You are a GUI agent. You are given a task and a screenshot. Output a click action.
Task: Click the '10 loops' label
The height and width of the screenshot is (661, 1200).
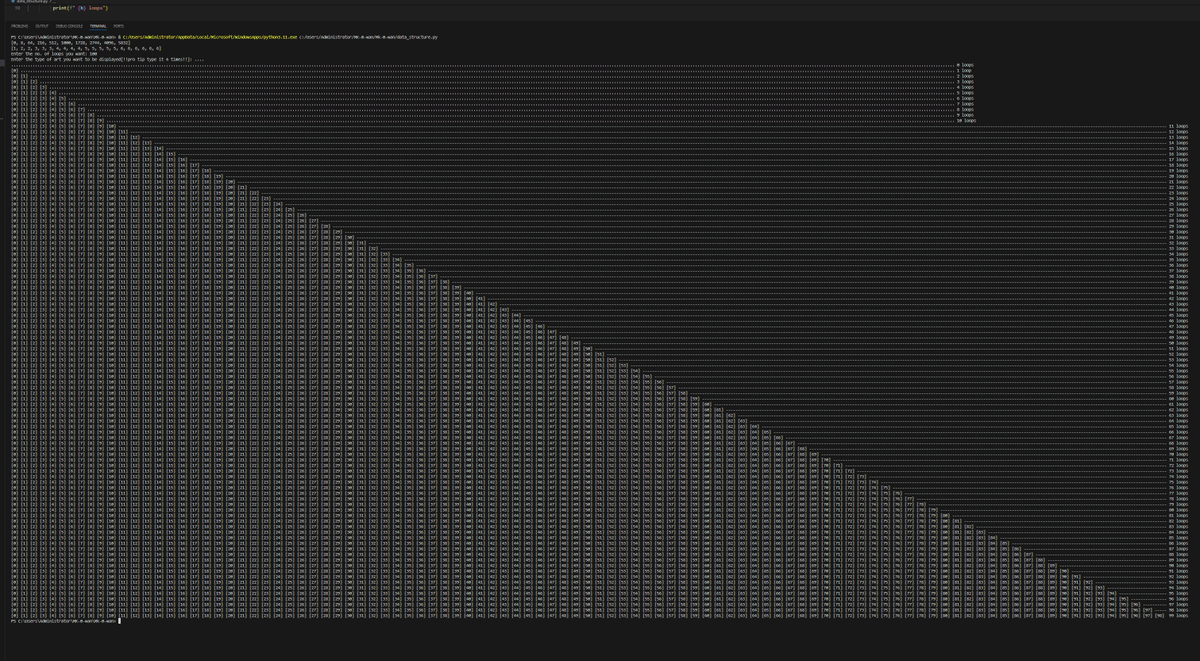coord(965,122)
